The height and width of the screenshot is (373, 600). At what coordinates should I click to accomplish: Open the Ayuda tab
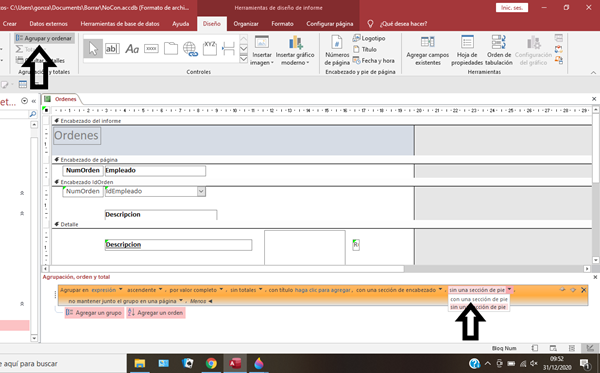pyautogui.click(x=181, y=24)
